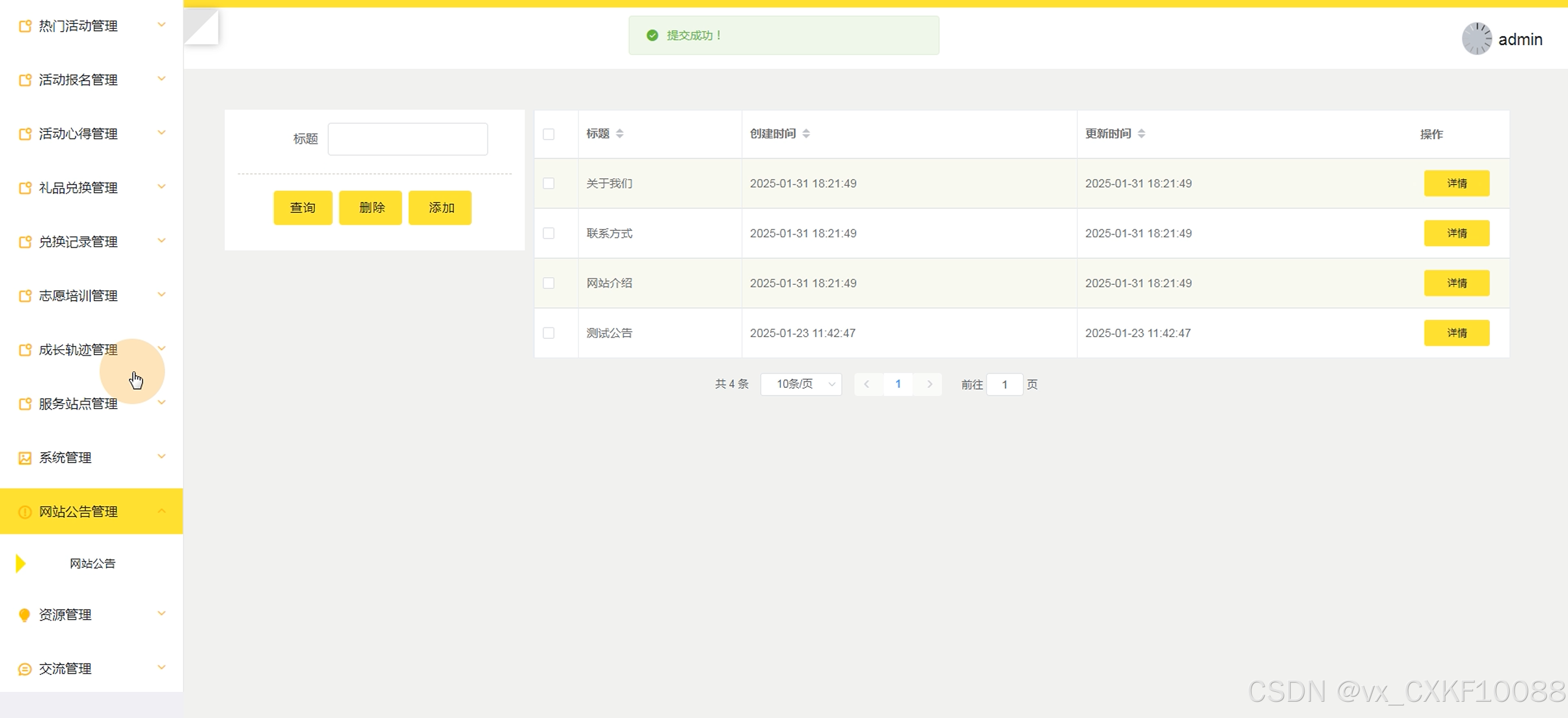
Task: Click the 标题 search input field
Action: (x=407, y=139)
